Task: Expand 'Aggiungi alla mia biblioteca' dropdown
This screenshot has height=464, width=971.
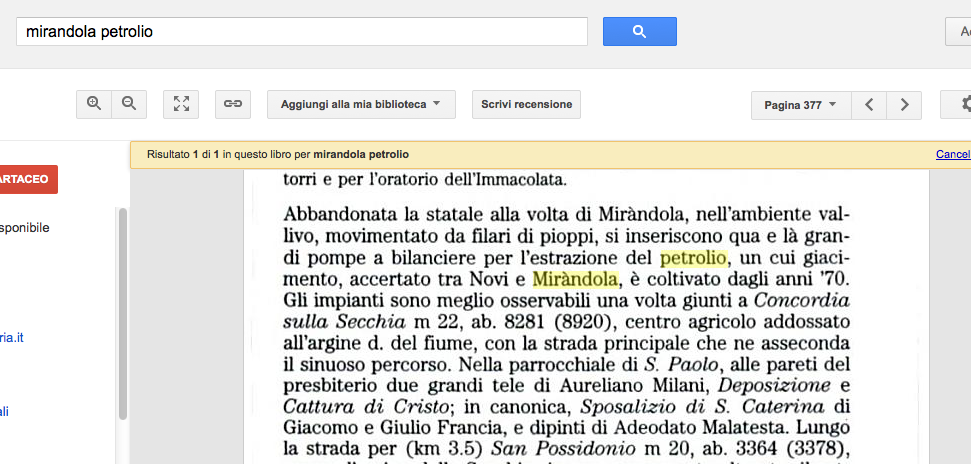Action: pyautogui.click(x=361, y=104)
